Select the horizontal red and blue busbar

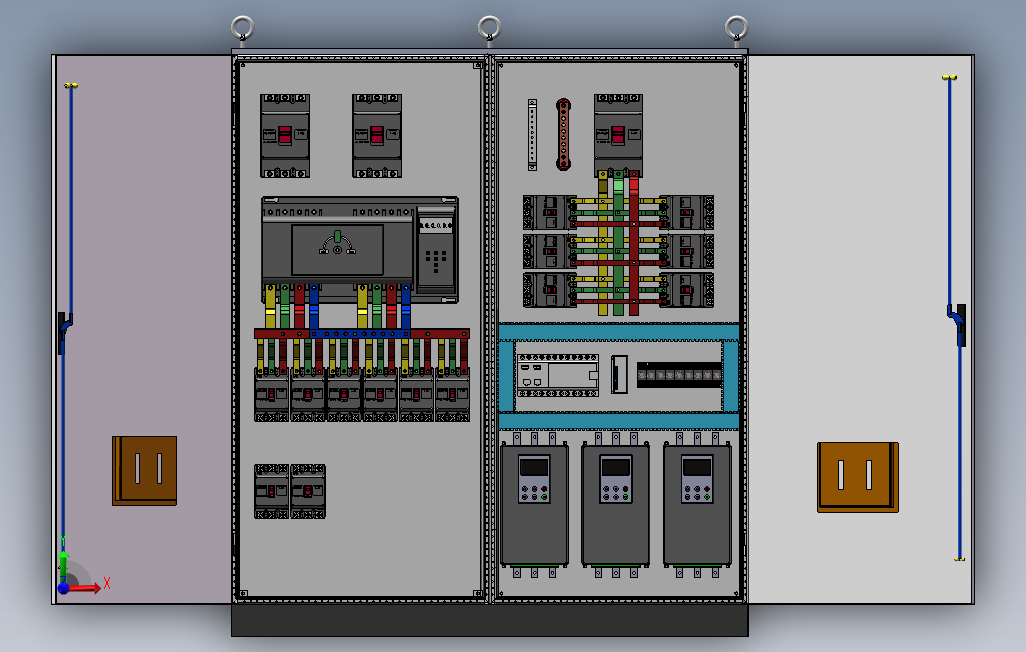[x=362, y=334]
